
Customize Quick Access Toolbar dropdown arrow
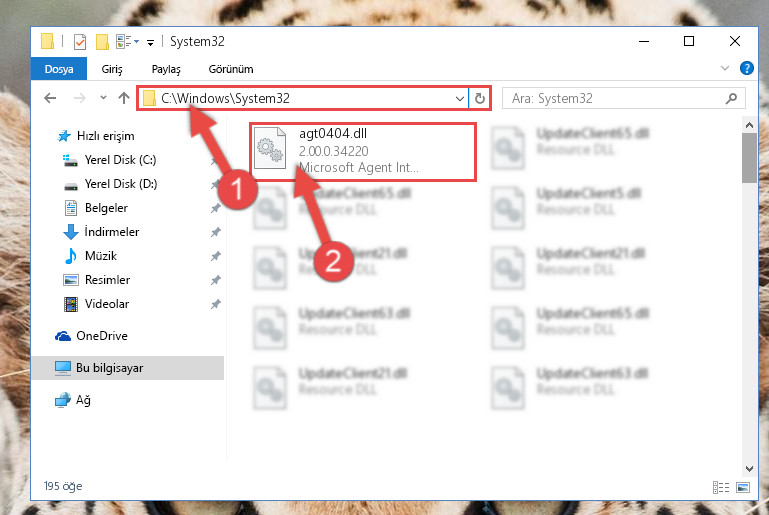151,43
